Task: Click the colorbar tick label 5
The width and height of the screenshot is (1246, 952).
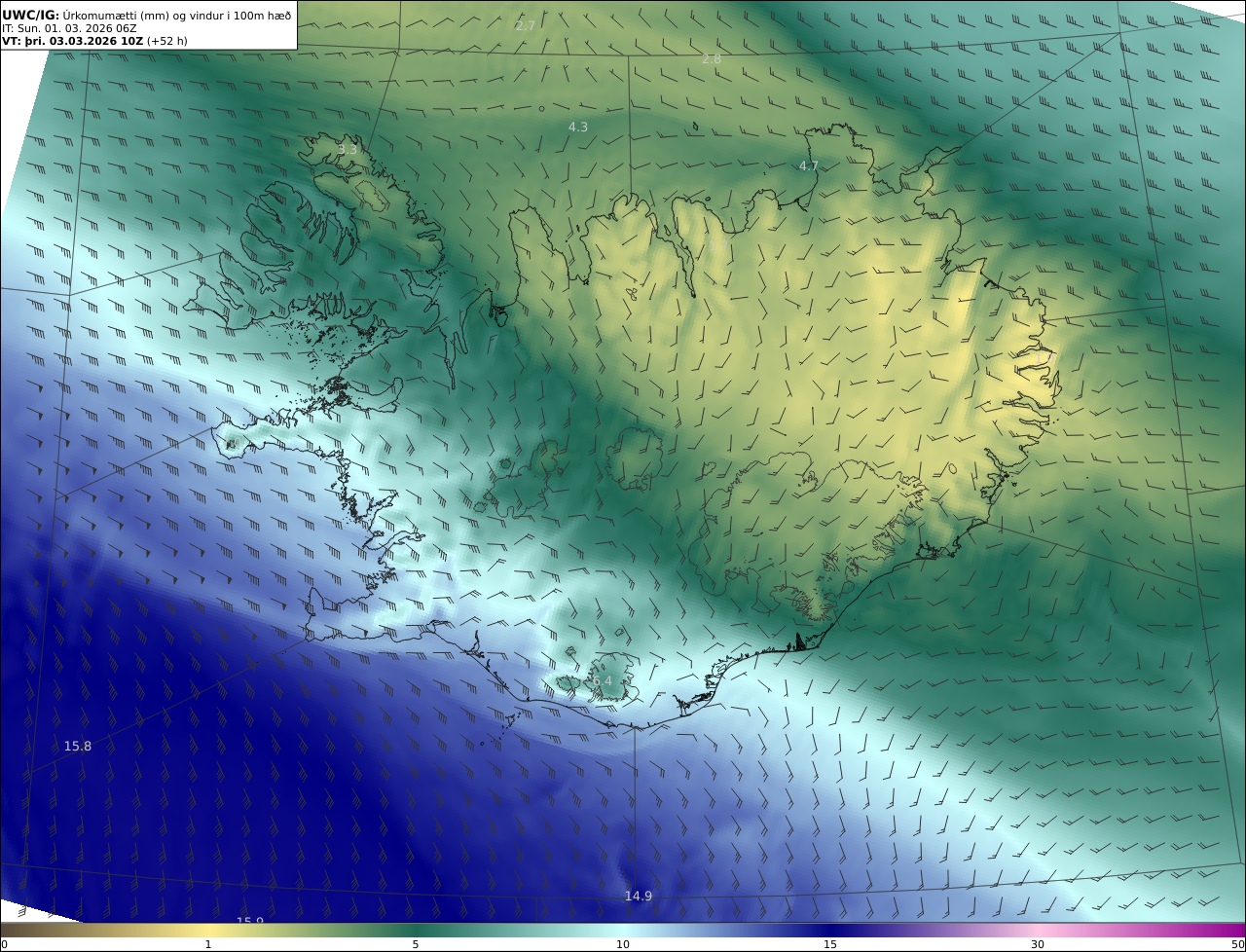Action: pyautogui.click(x=416, y=944)
